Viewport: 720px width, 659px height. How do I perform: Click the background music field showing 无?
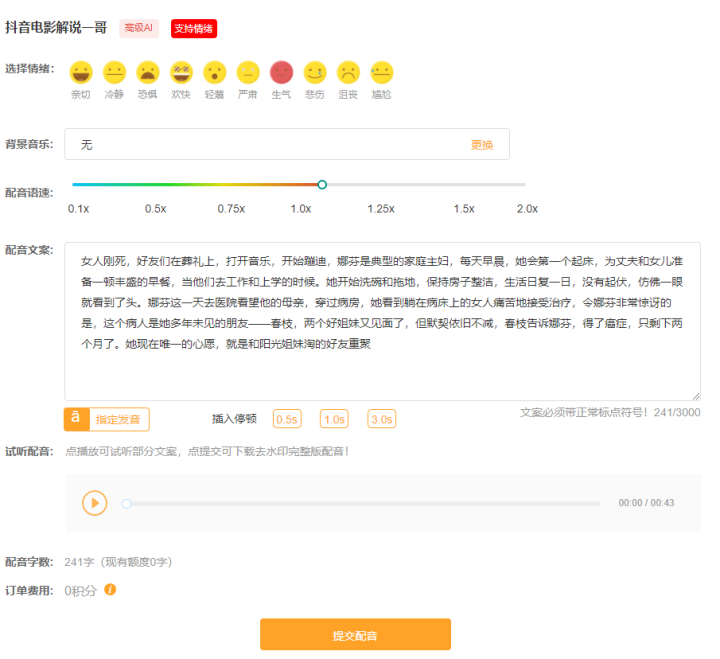pyautogui.click(x=287, y=144)
